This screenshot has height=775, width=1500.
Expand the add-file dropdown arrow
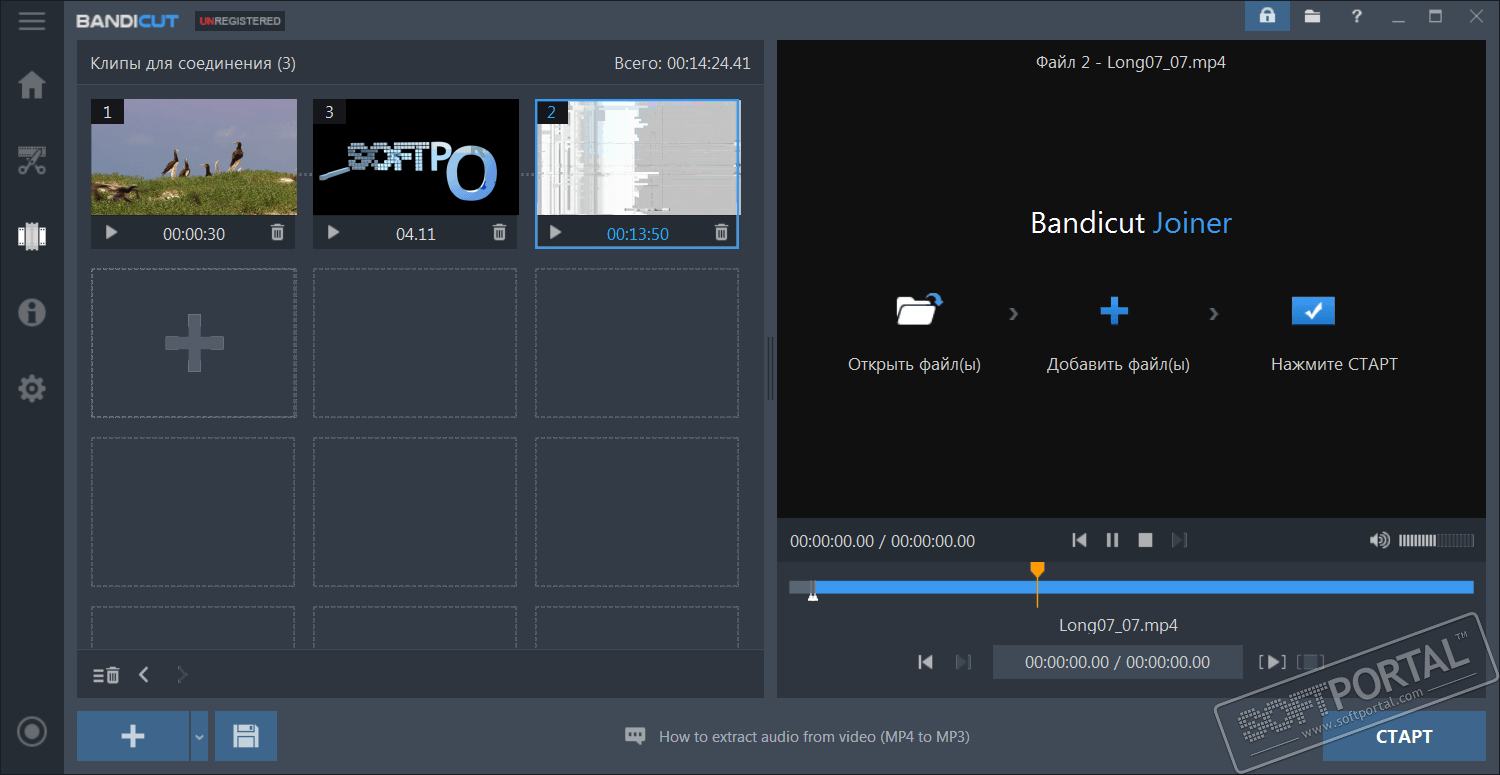pyautogui.click(x=199, y=737)
